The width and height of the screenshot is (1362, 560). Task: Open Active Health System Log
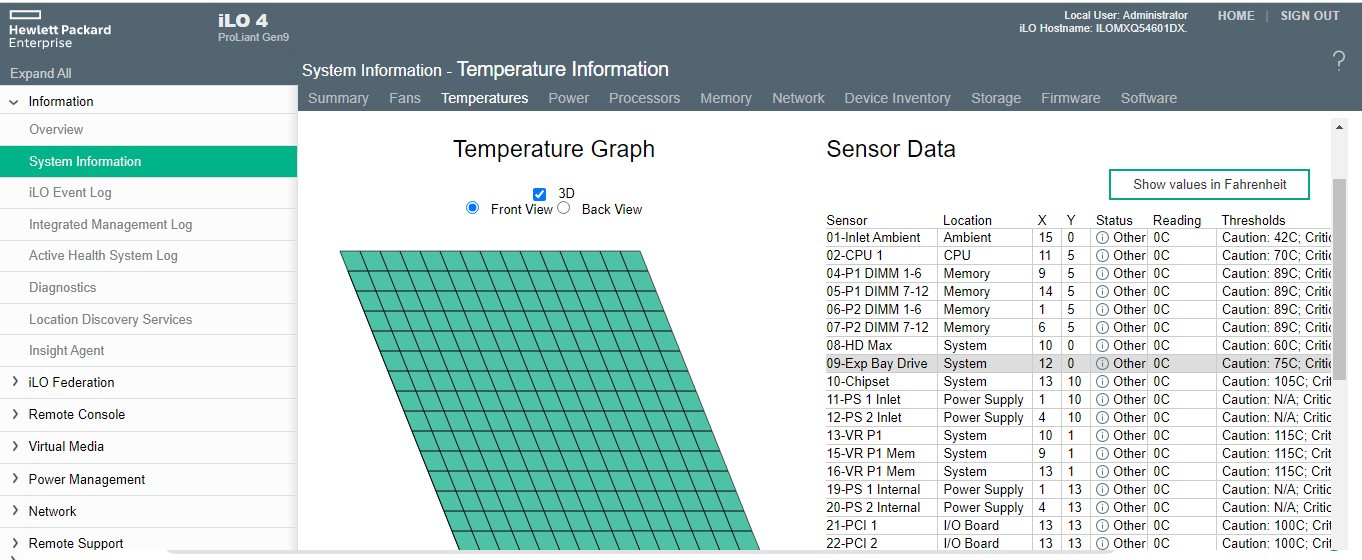(x=148, y=256)
